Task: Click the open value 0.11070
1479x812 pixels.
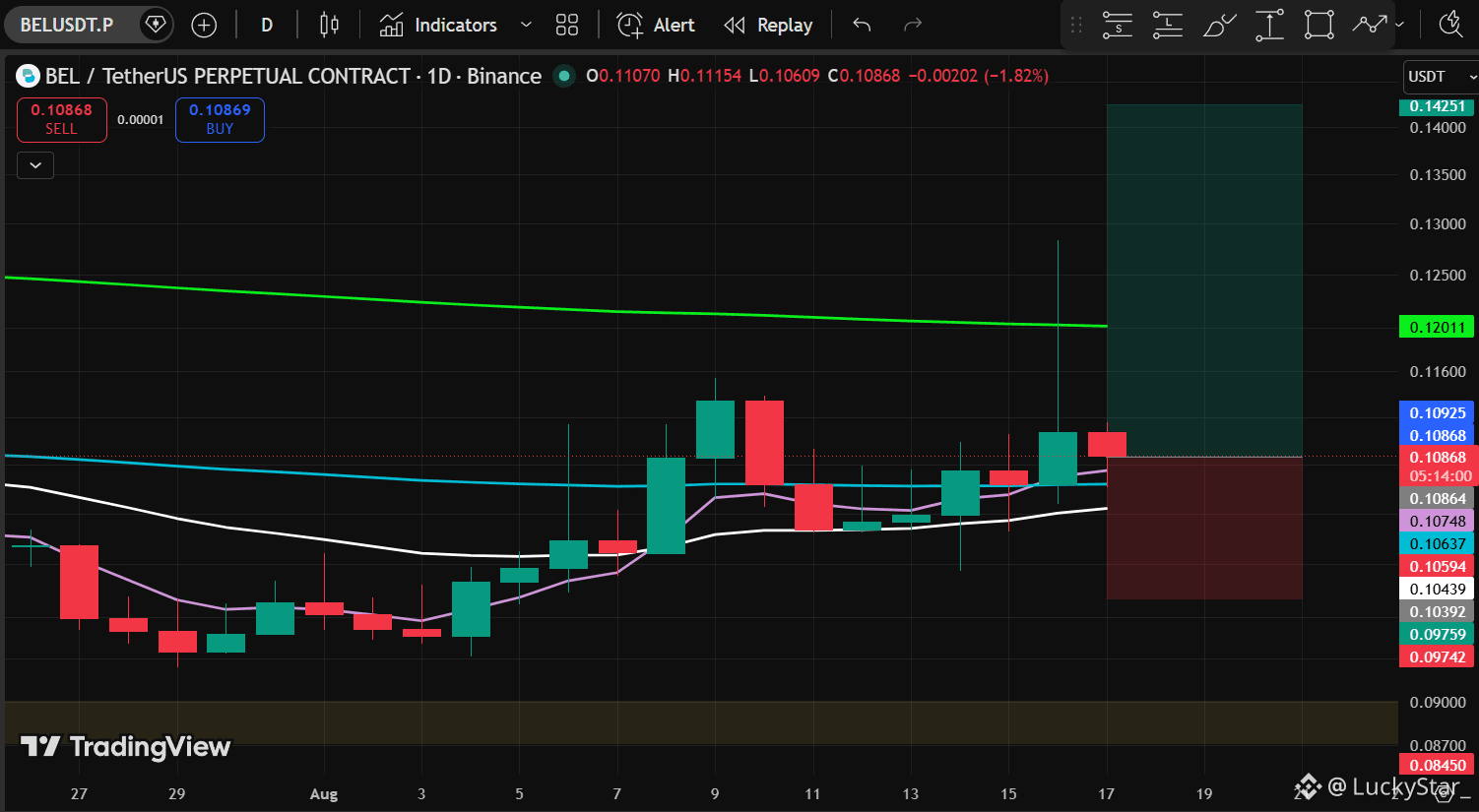Action: [629, 76]
